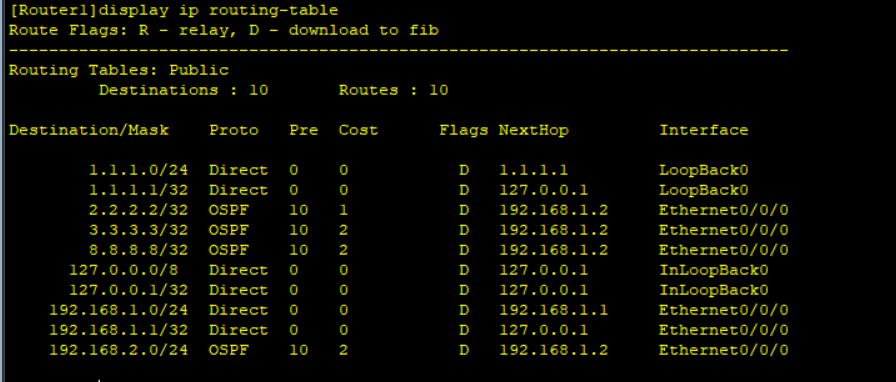
Task: Click the 'Routing Tables: Public' text
Action: pos(119,70)
